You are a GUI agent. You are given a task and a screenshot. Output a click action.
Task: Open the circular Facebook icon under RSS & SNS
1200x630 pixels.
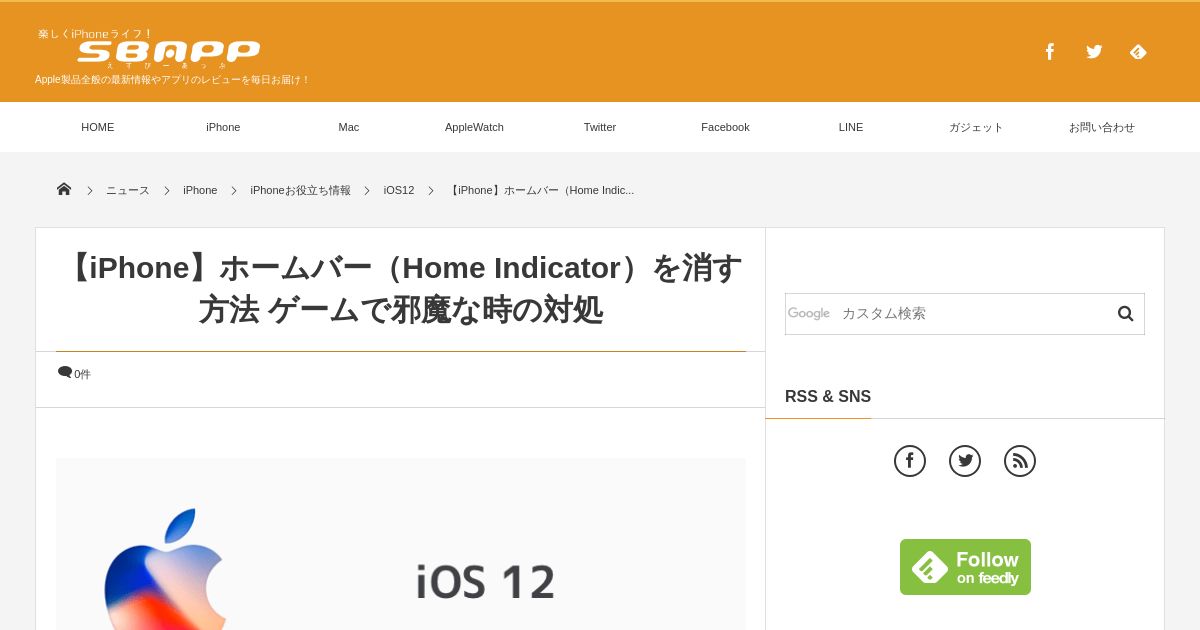click(910, 461)
